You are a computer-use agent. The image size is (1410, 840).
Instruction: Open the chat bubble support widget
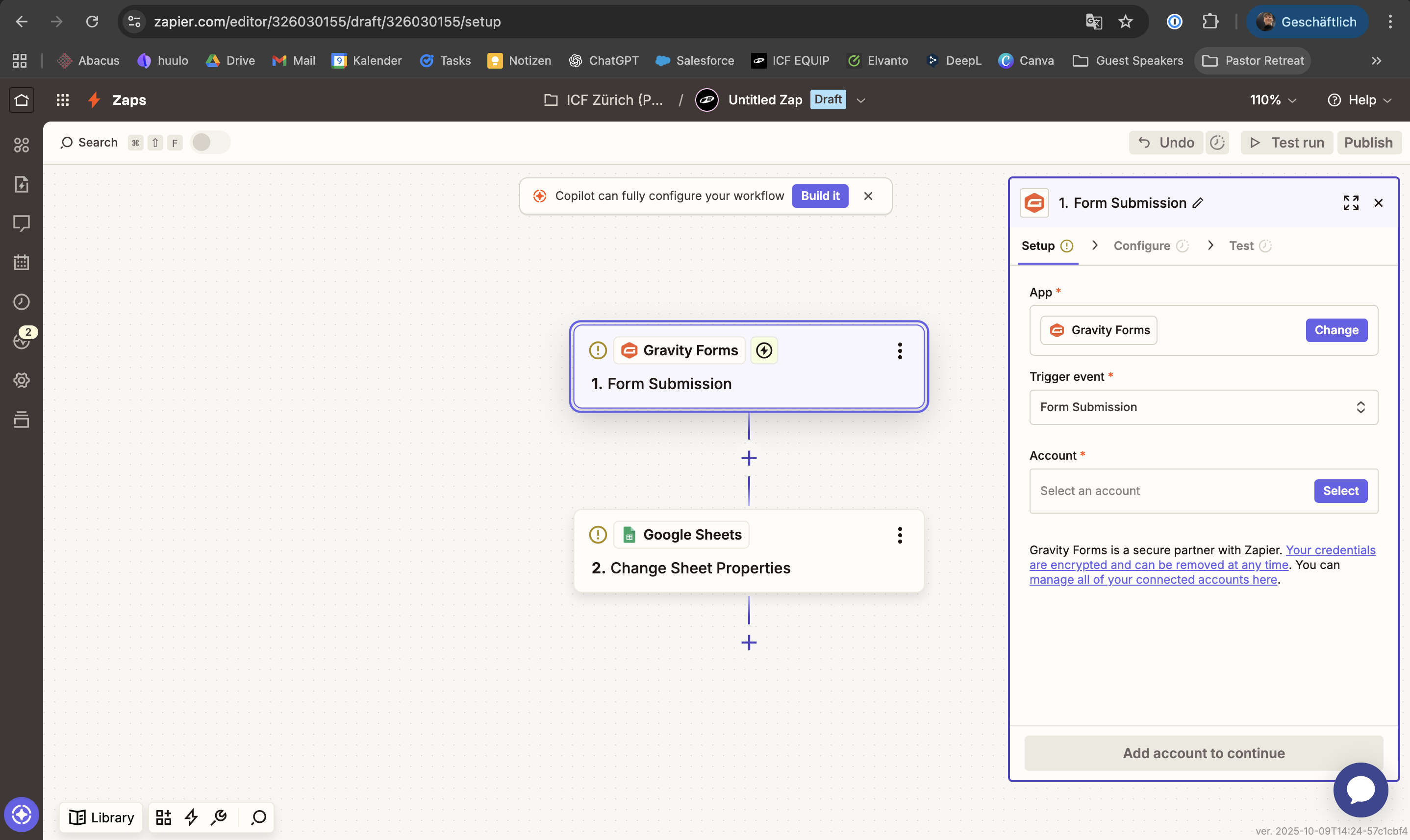coord(1360,790)
